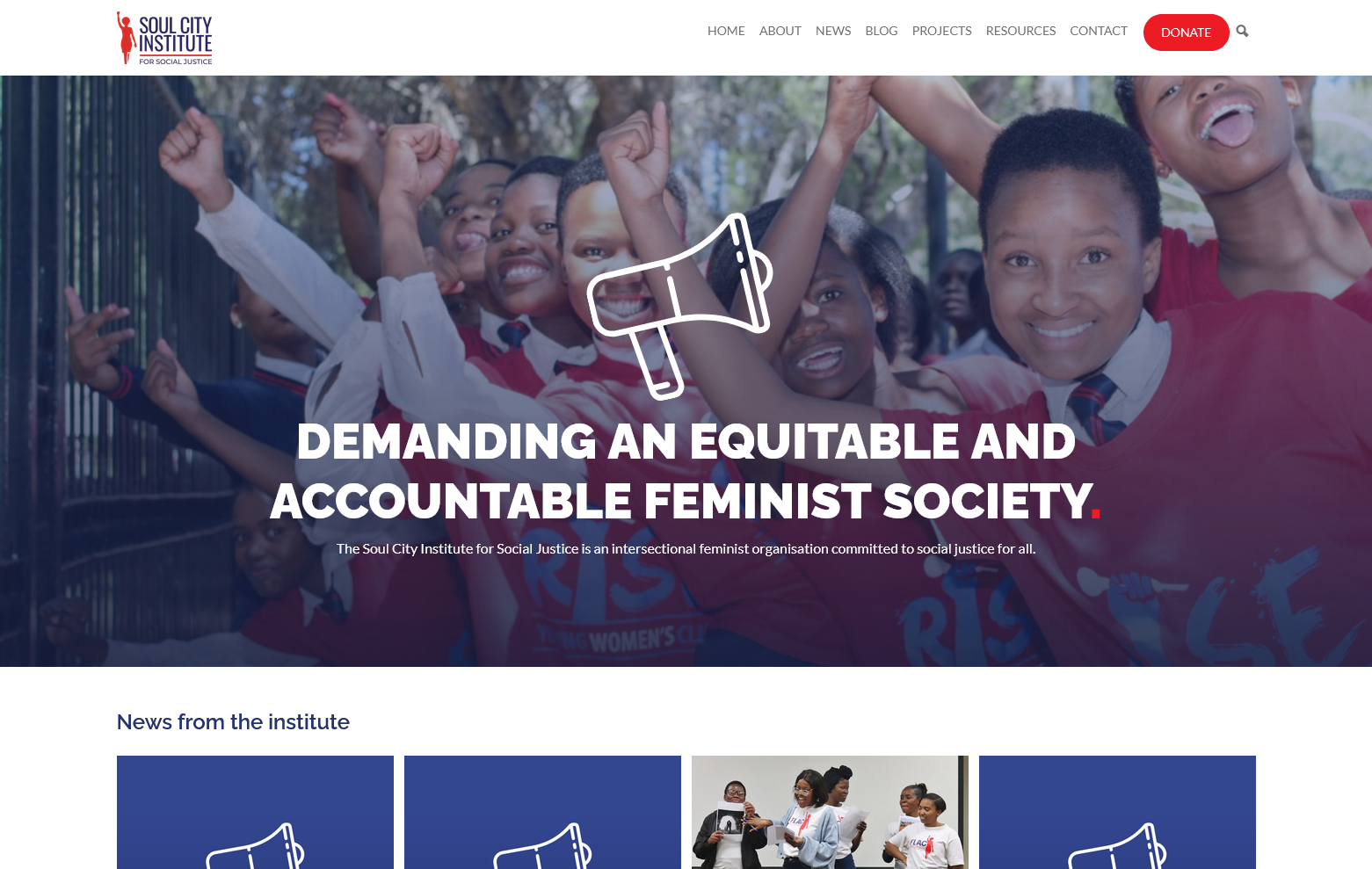Click the intersectional feminist organisation tagline

point(686,549)
